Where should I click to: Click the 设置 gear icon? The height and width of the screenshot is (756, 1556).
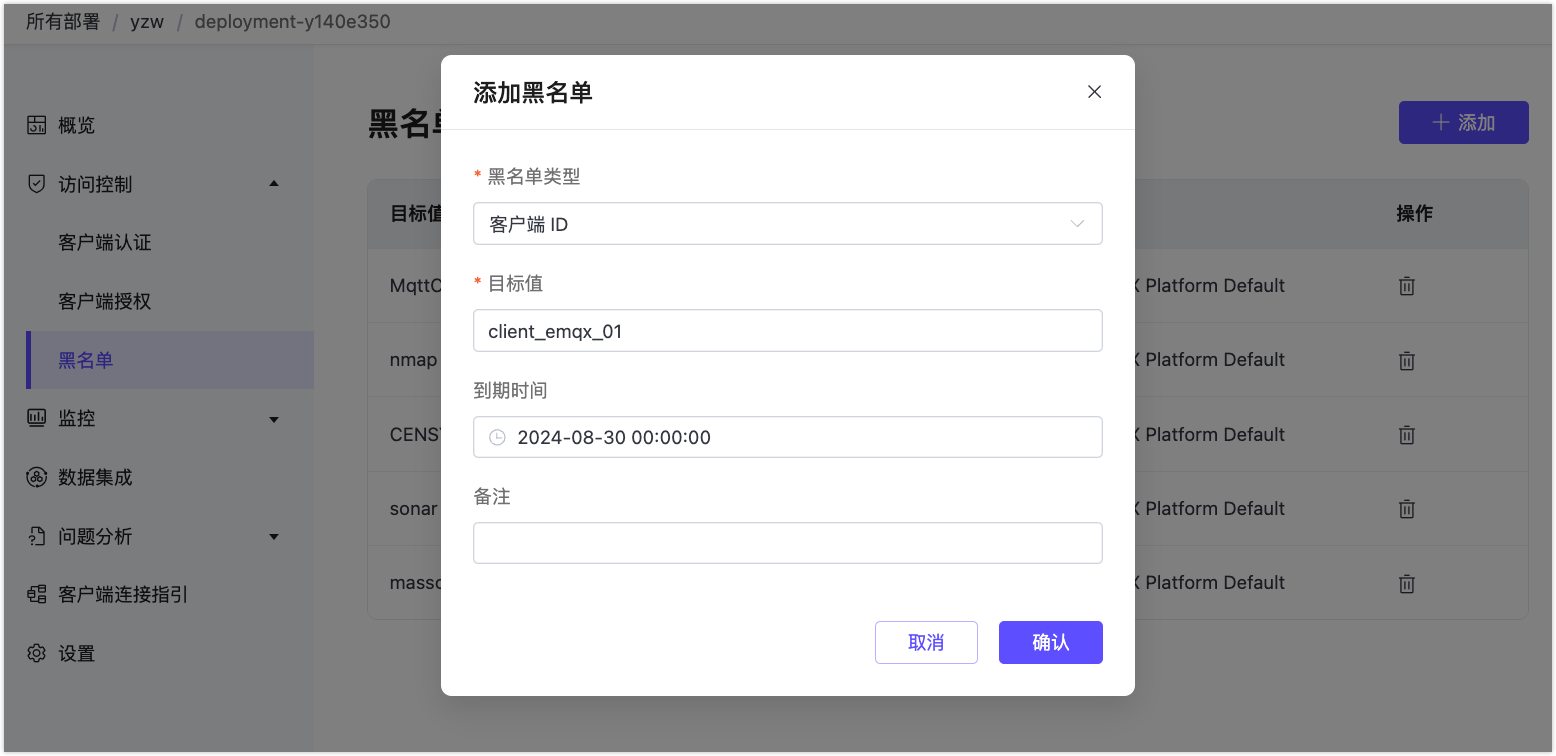tap(37, 653)
